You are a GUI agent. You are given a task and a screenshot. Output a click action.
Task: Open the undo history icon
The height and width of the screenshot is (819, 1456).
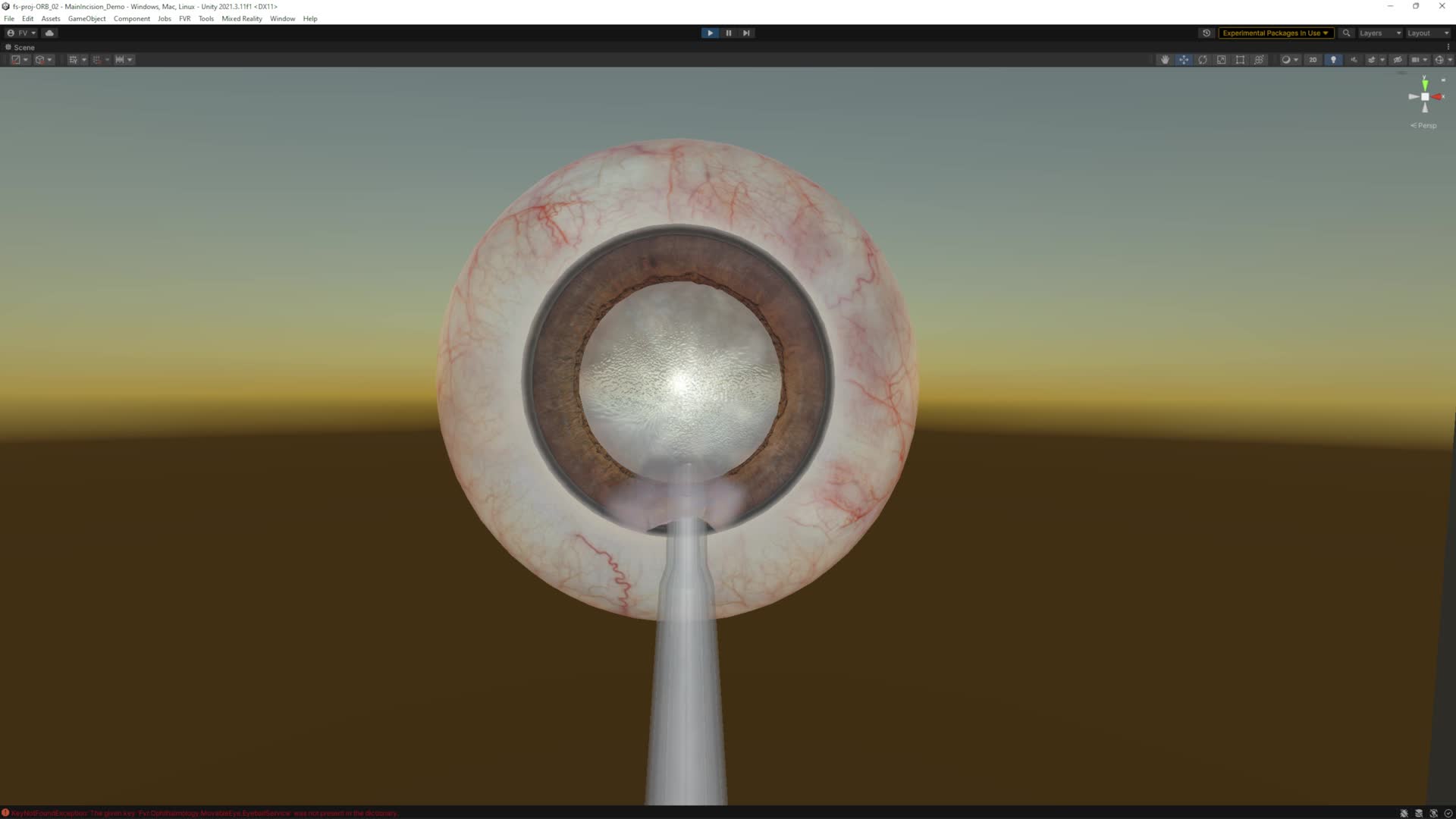tap(1207, 33)
